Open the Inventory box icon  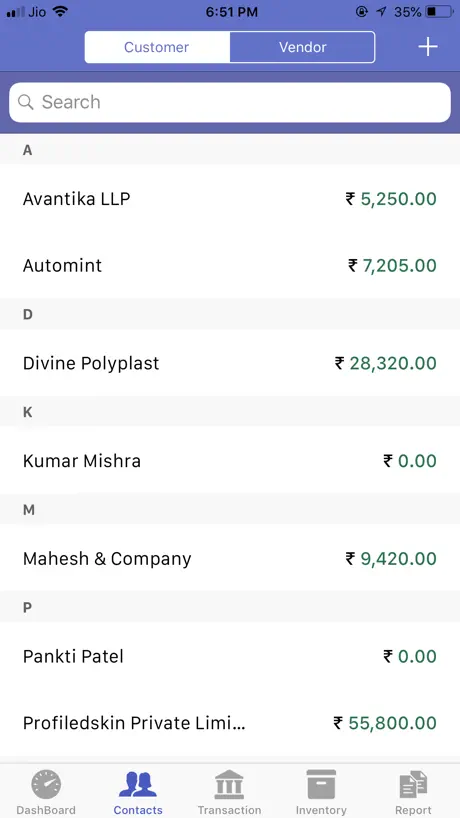[x=321, y=785]
